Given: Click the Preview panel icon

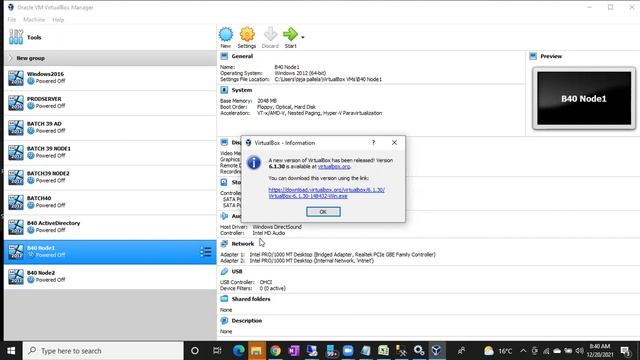Looking at the screenshot, I should (x=533, y=56).
